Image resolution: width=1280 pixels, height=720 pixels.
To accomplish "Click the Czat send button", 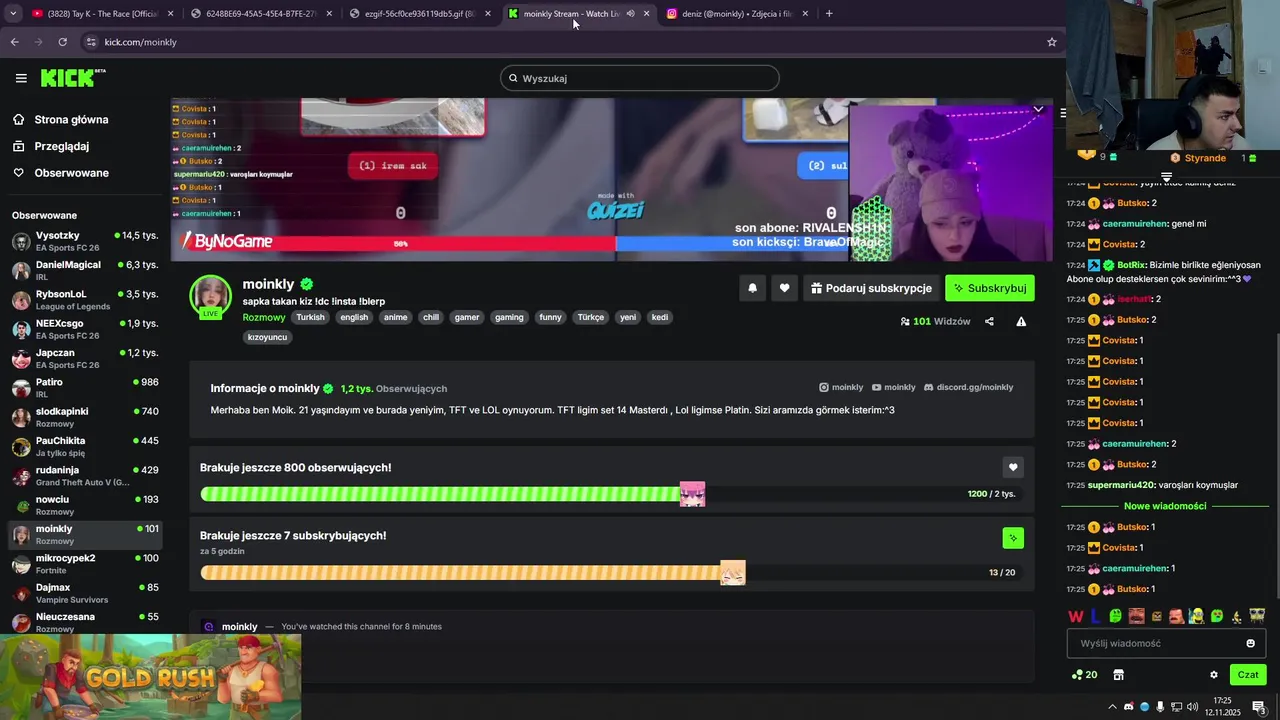I will tap(1248, 675).
